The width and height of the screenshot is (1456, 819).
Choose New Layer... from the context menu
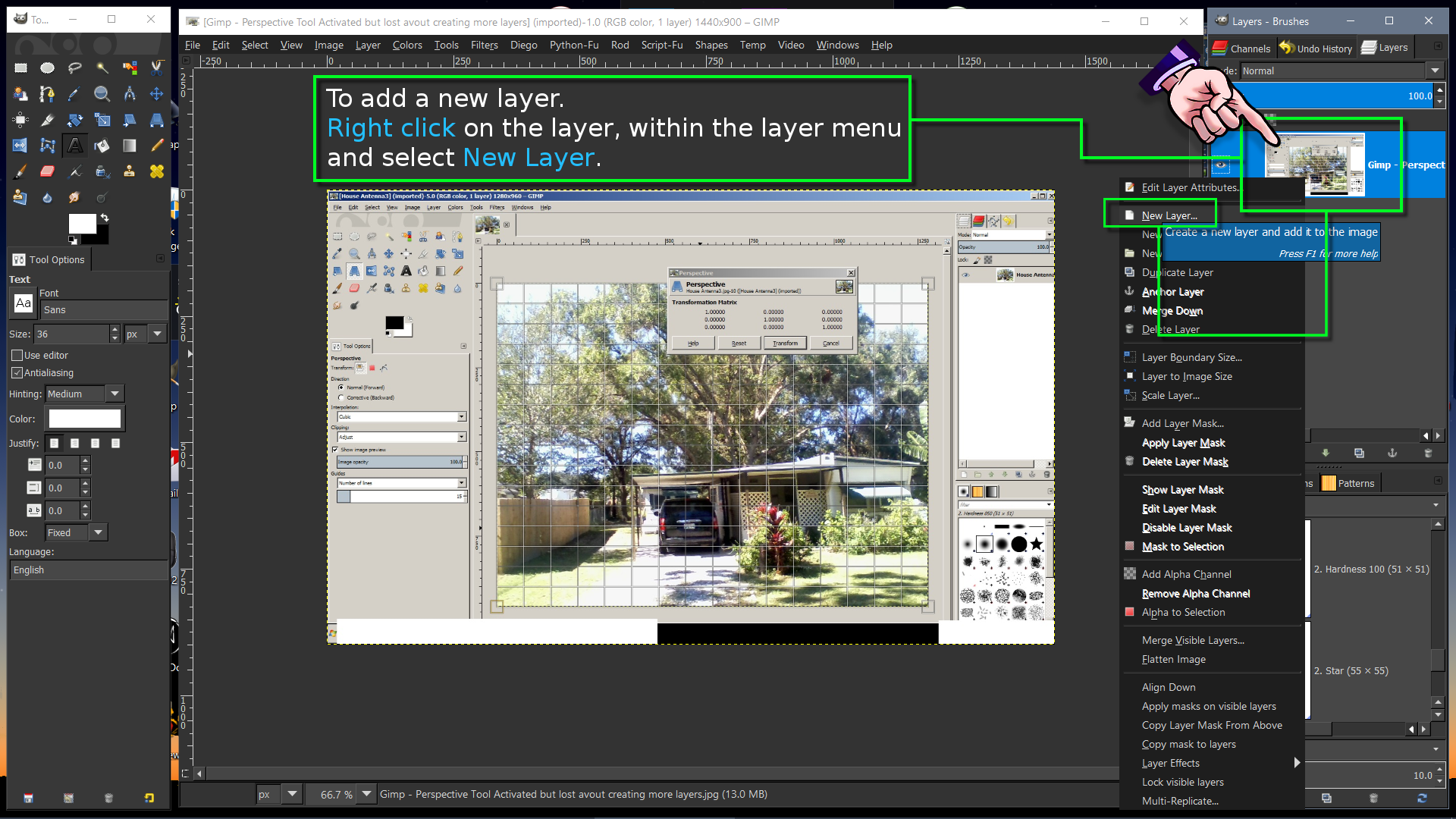click(1169, 215)
